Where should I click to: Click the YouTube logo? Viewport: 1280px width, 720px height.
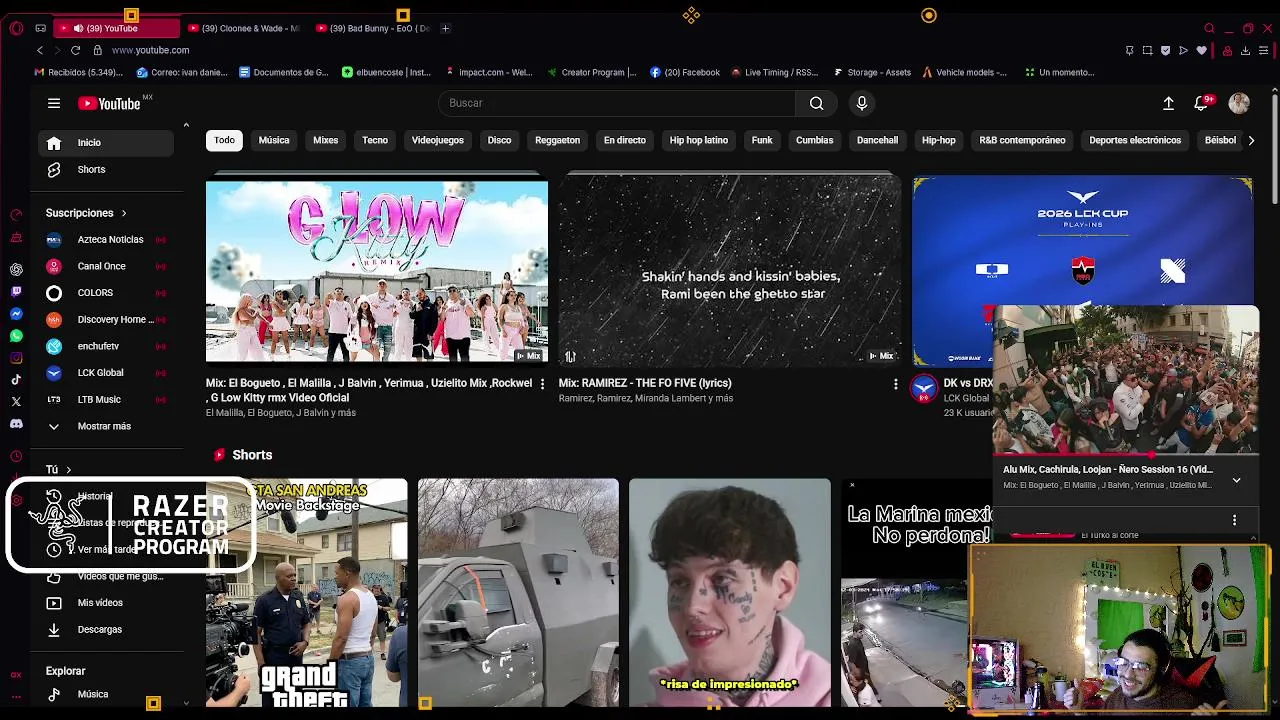(109, 103)
